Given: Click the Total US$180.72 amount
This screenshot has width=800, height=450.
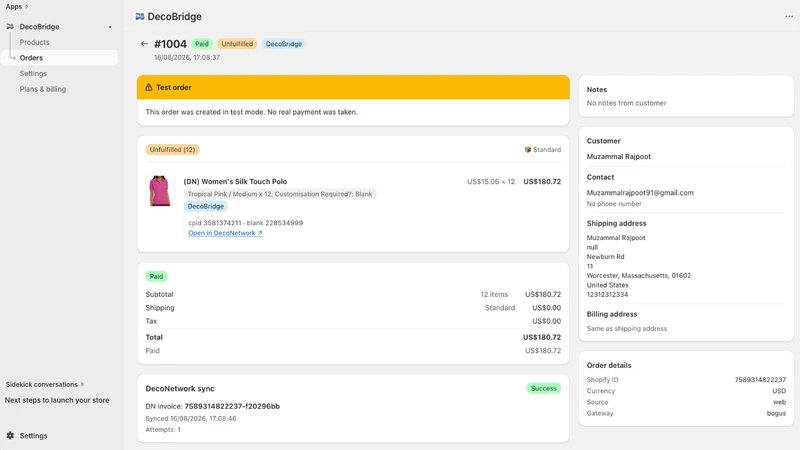Looking at the screenshot, I should 542,337.
